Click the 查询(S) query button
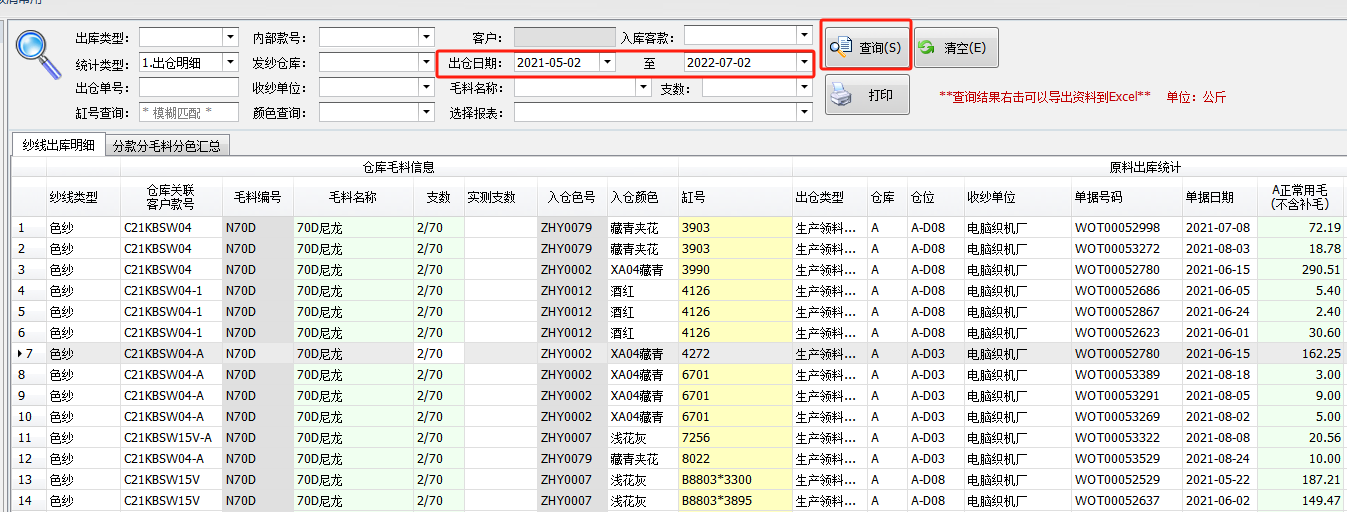1347x512 pixels. [x=866, y=47]
